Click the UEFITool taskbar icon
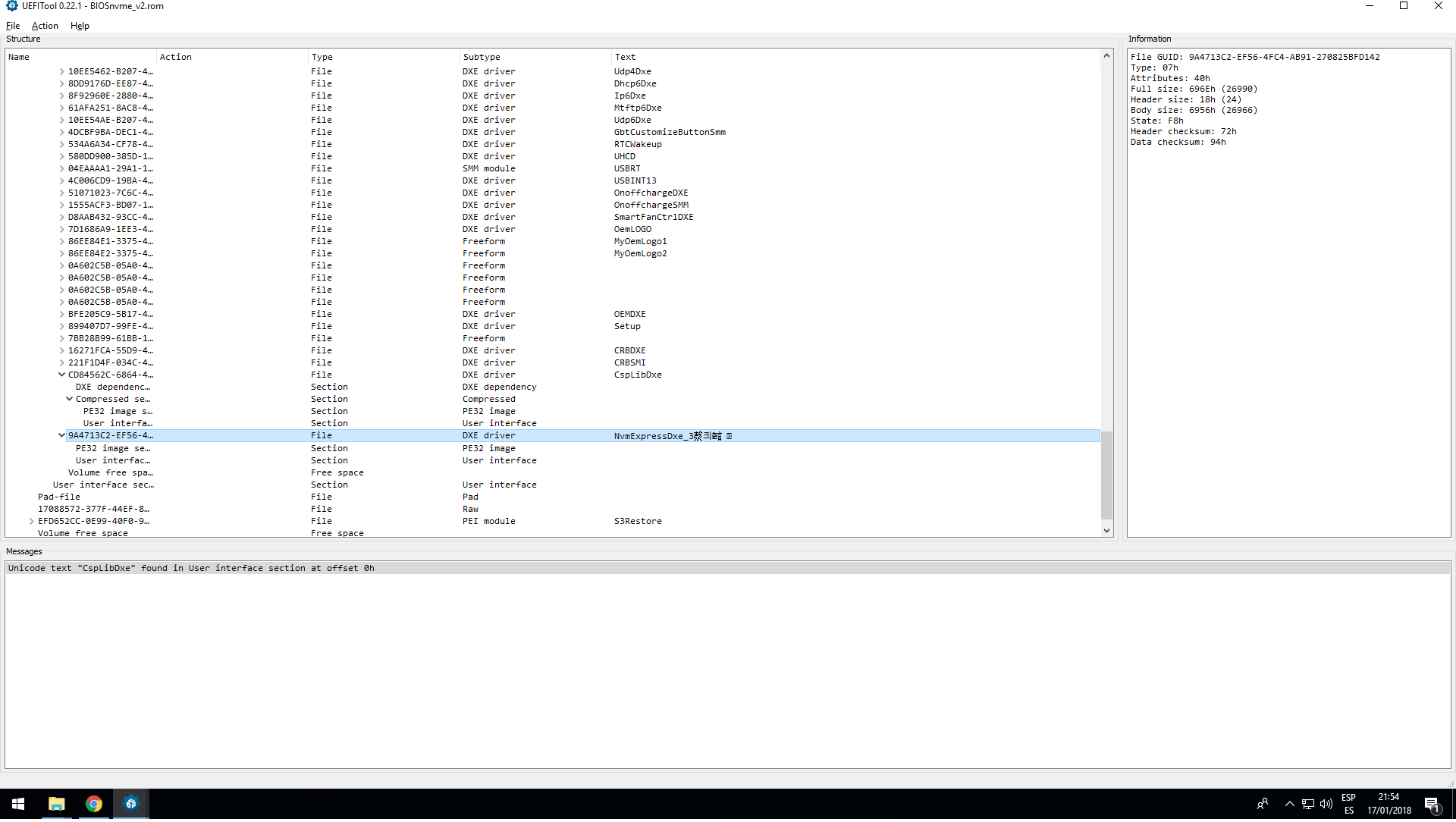Screen dimensions: 1456x822 (130, 805)
